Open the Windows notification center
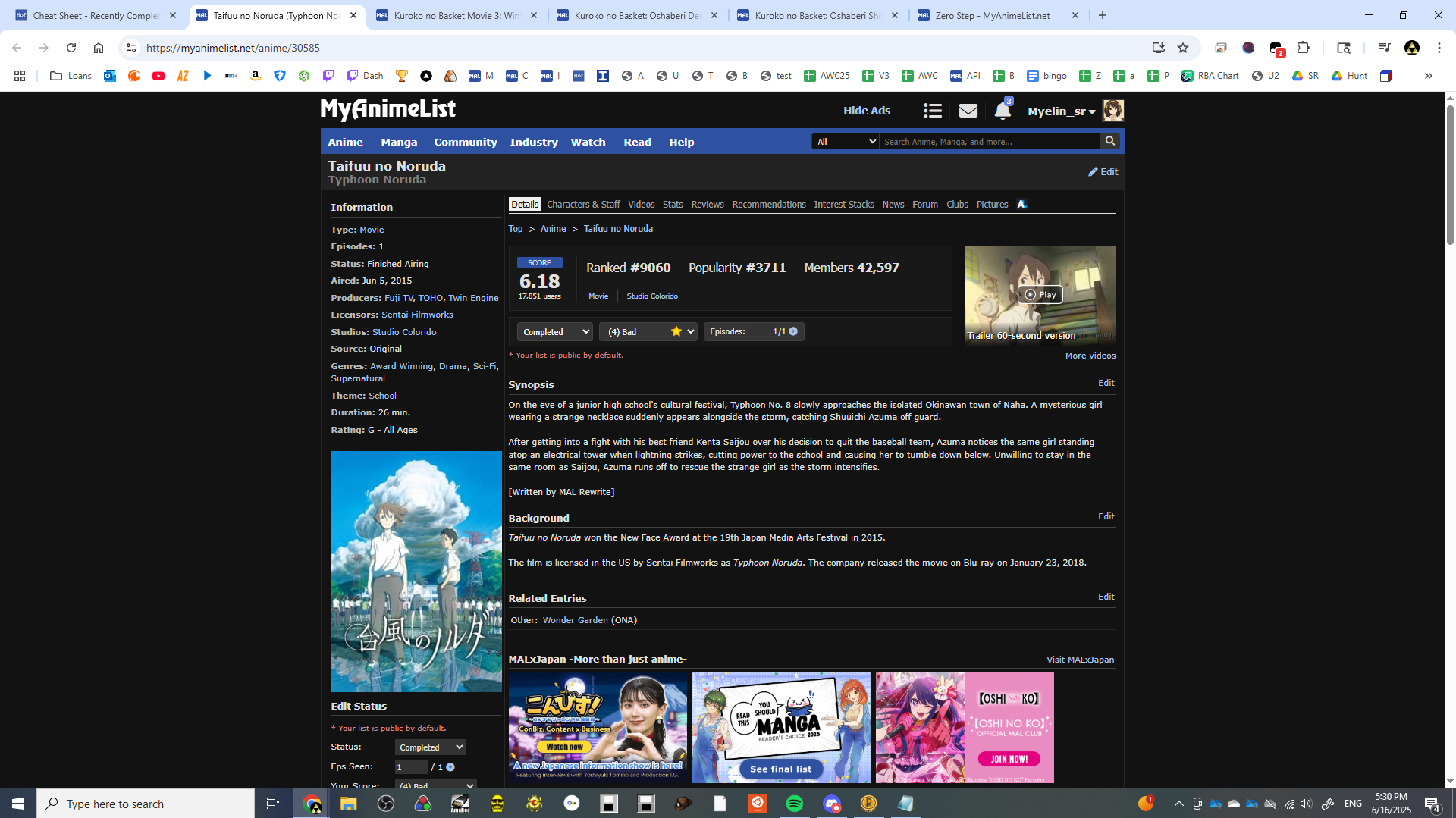 pos(1432,804)
